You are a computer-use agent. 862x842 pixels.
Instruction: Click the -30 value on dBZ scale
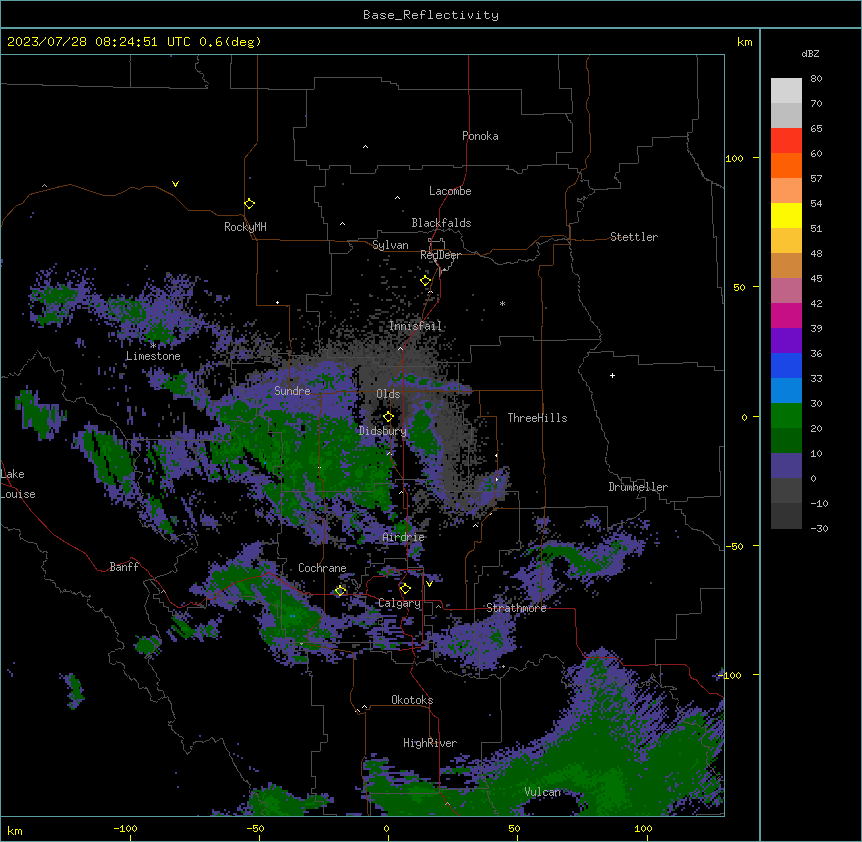(x=819, y=528)
